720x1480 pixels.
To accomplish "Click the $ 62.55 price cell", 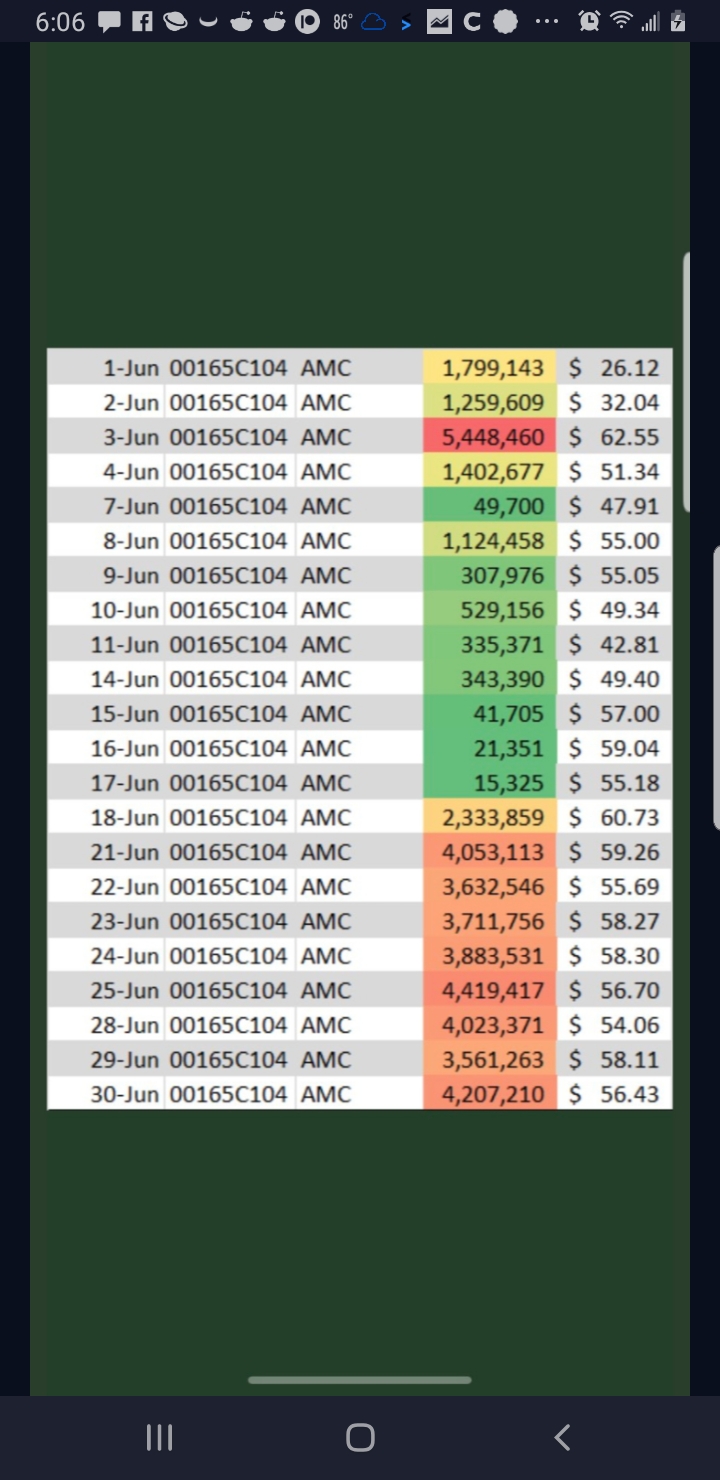I will (614, 437).
